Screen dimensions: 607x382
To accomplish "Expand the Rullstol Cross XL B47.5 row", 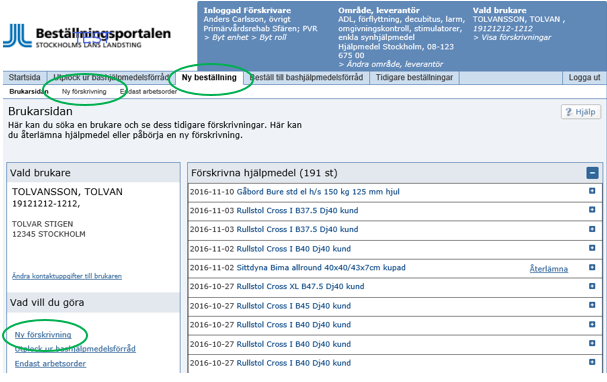I will pyautogui.click(x=592, y=286).
